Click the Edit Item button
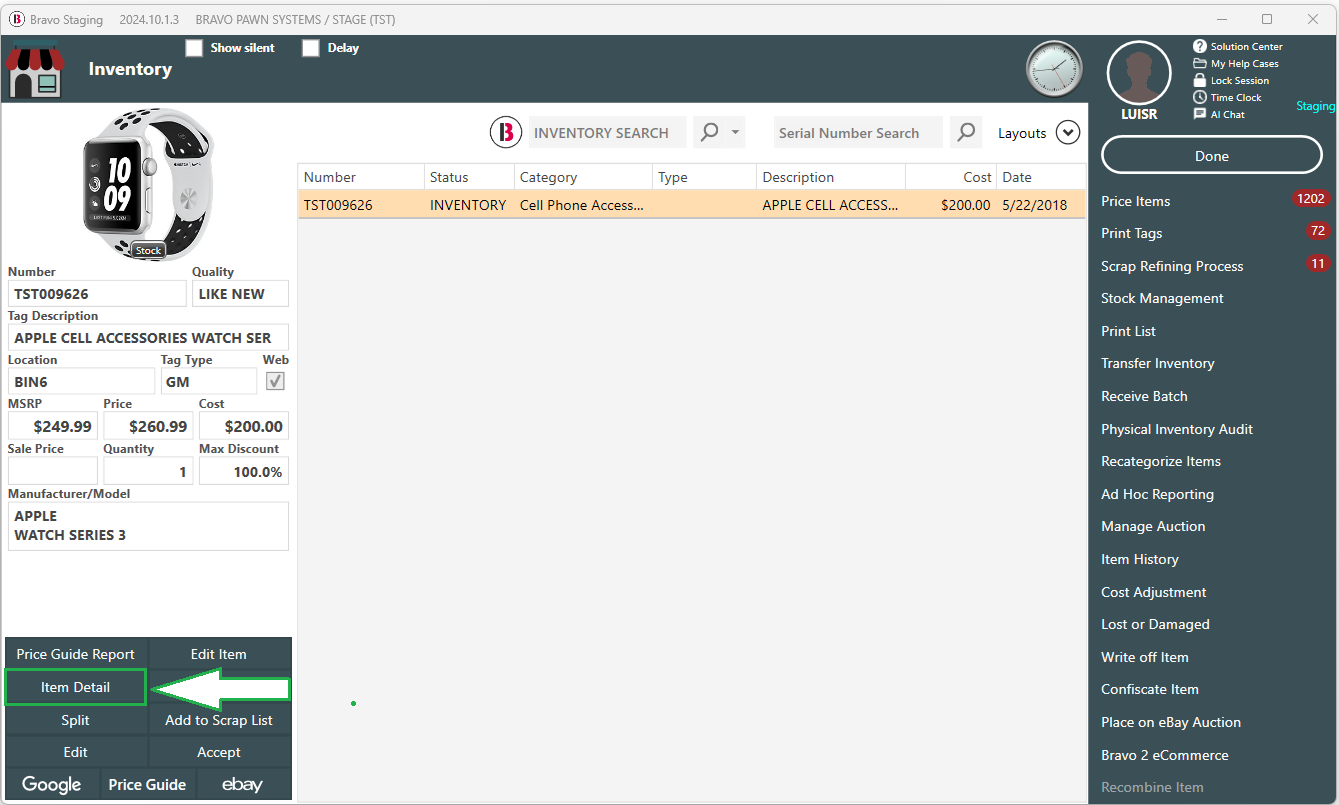The height and width of the screenshot is (805, 1339). (219, 654)
